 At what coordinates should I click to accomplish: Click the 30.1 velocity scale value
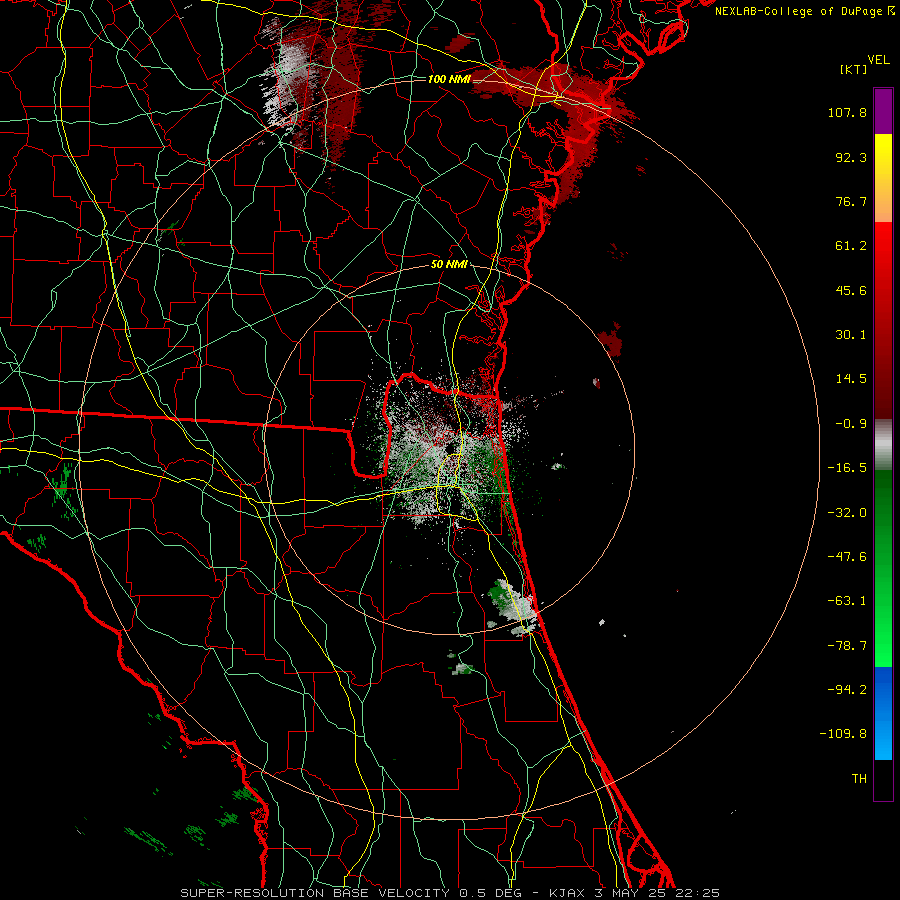click(x=851, y=335)
